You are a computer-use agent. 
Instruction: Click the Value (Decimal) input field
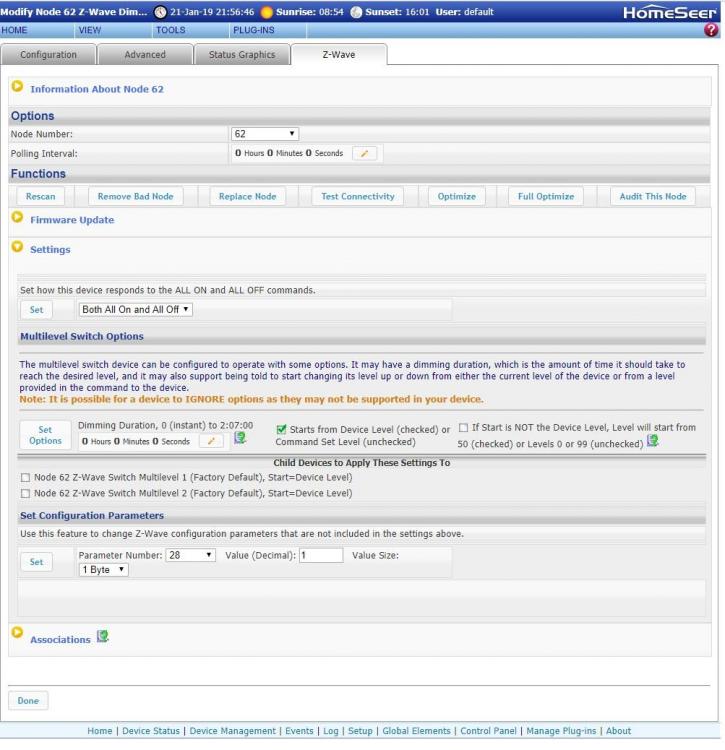[320, 555]
